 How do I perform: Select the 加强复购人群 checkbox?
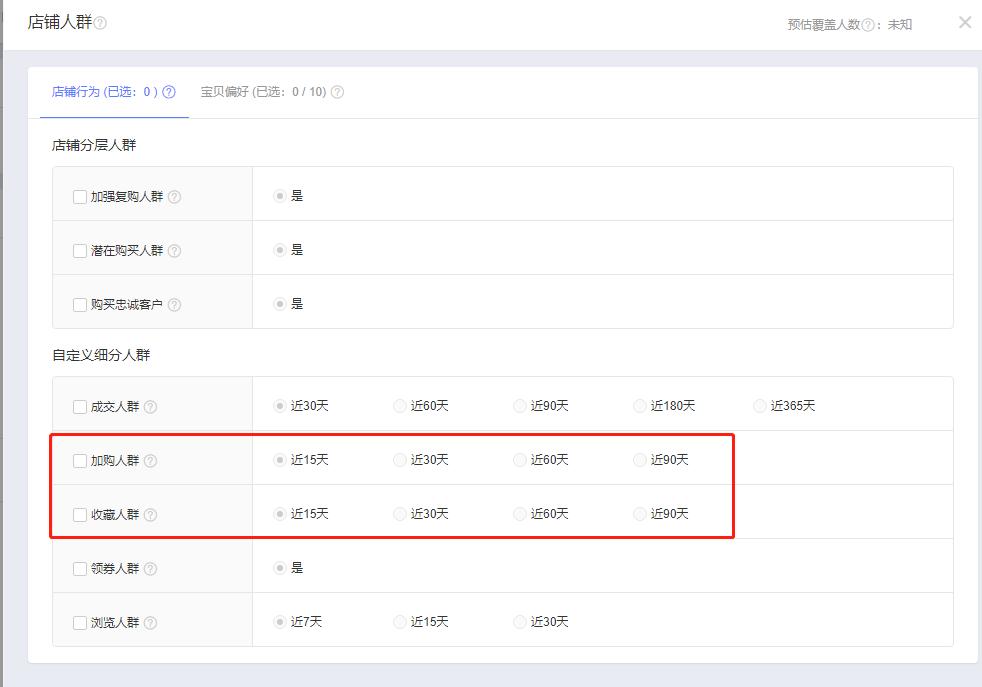tap(80, 197)
